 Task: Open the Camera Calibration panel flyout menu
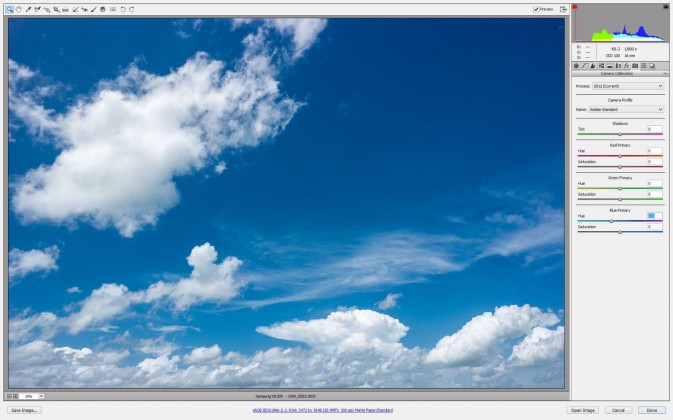point(665,74)
